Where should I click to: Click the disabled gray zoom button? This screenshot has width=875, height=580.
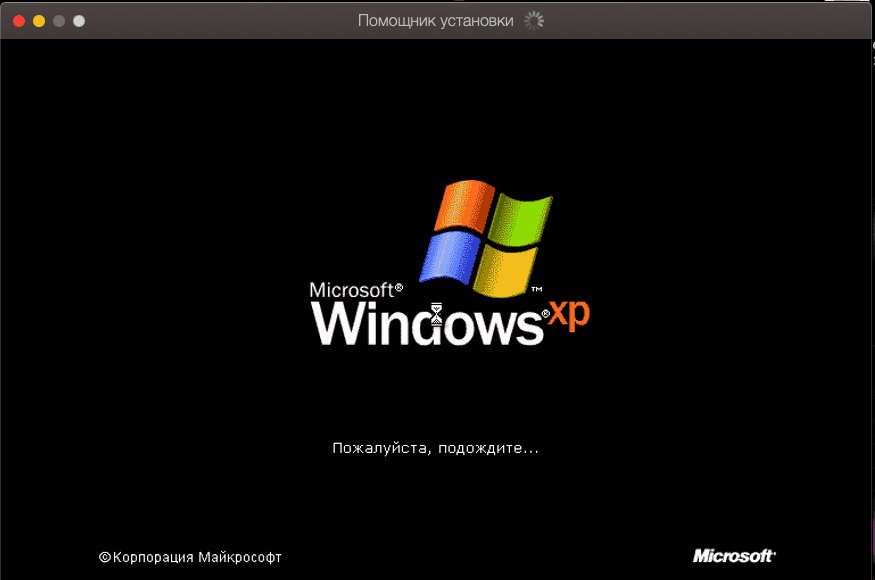pyautogui.click(x=59, y=21)
